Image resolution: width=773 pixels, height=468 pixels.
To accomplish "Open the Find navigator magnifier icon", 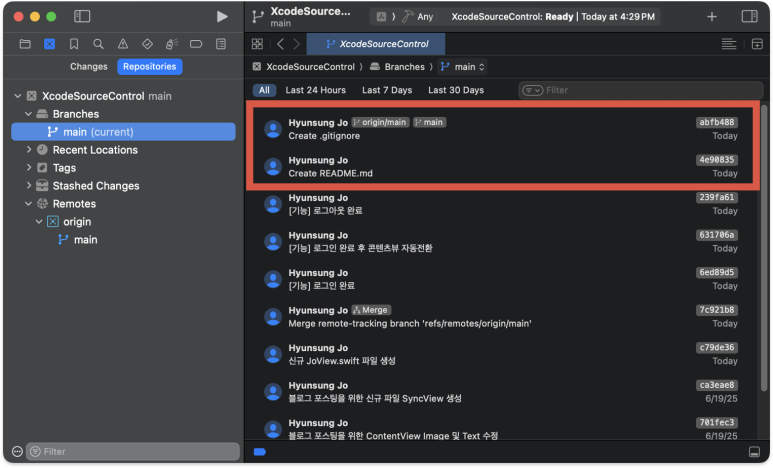I will 98,44.
